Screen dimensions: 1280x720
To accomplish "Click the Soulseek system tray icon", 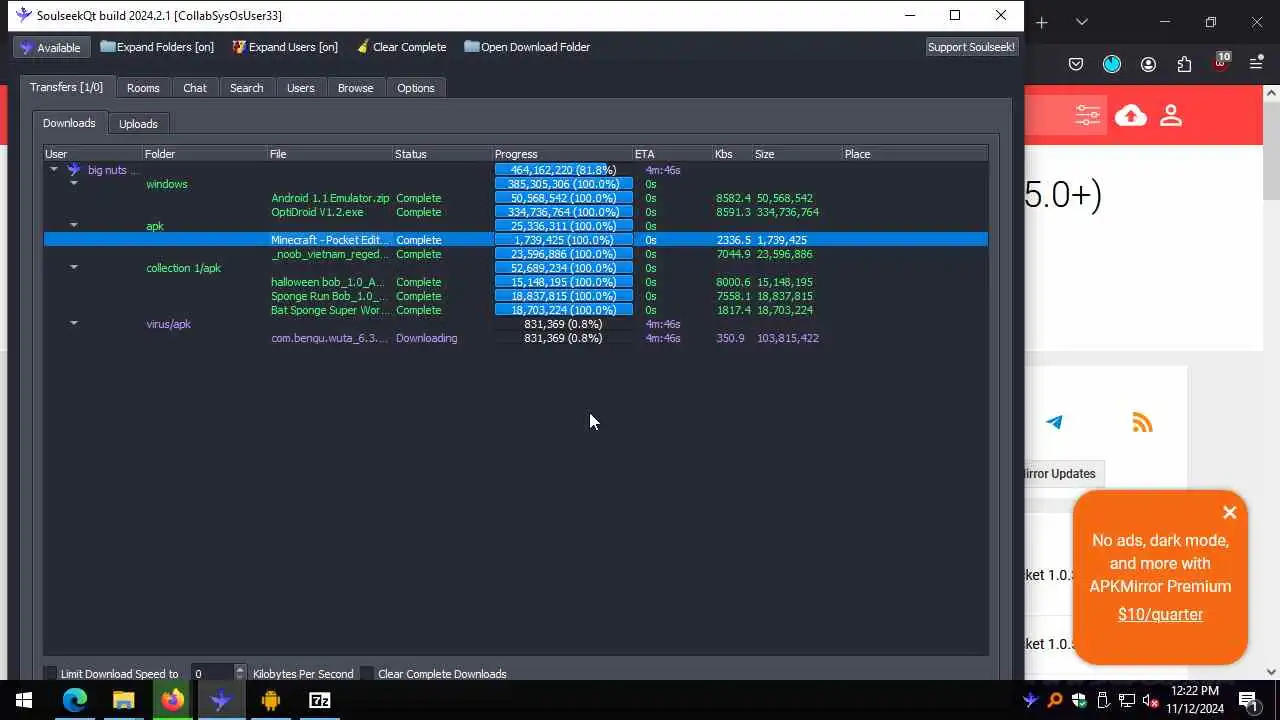I will 1031,700.
